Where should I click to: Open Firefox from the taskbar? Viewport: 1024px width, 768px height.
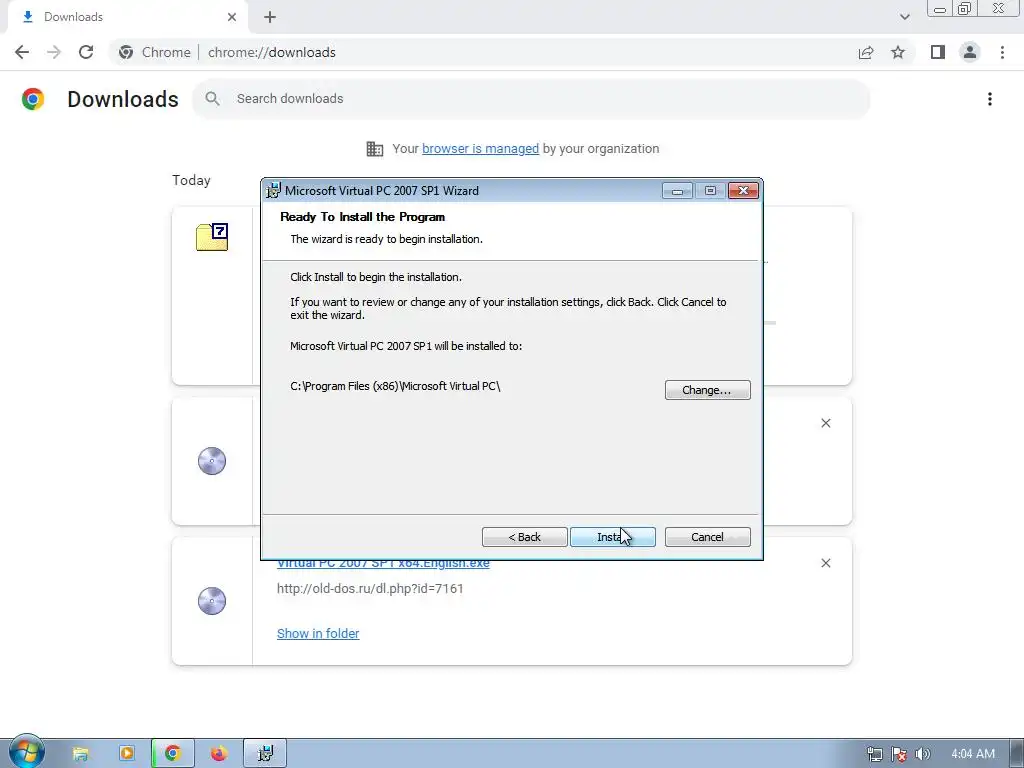click(219, 754)
